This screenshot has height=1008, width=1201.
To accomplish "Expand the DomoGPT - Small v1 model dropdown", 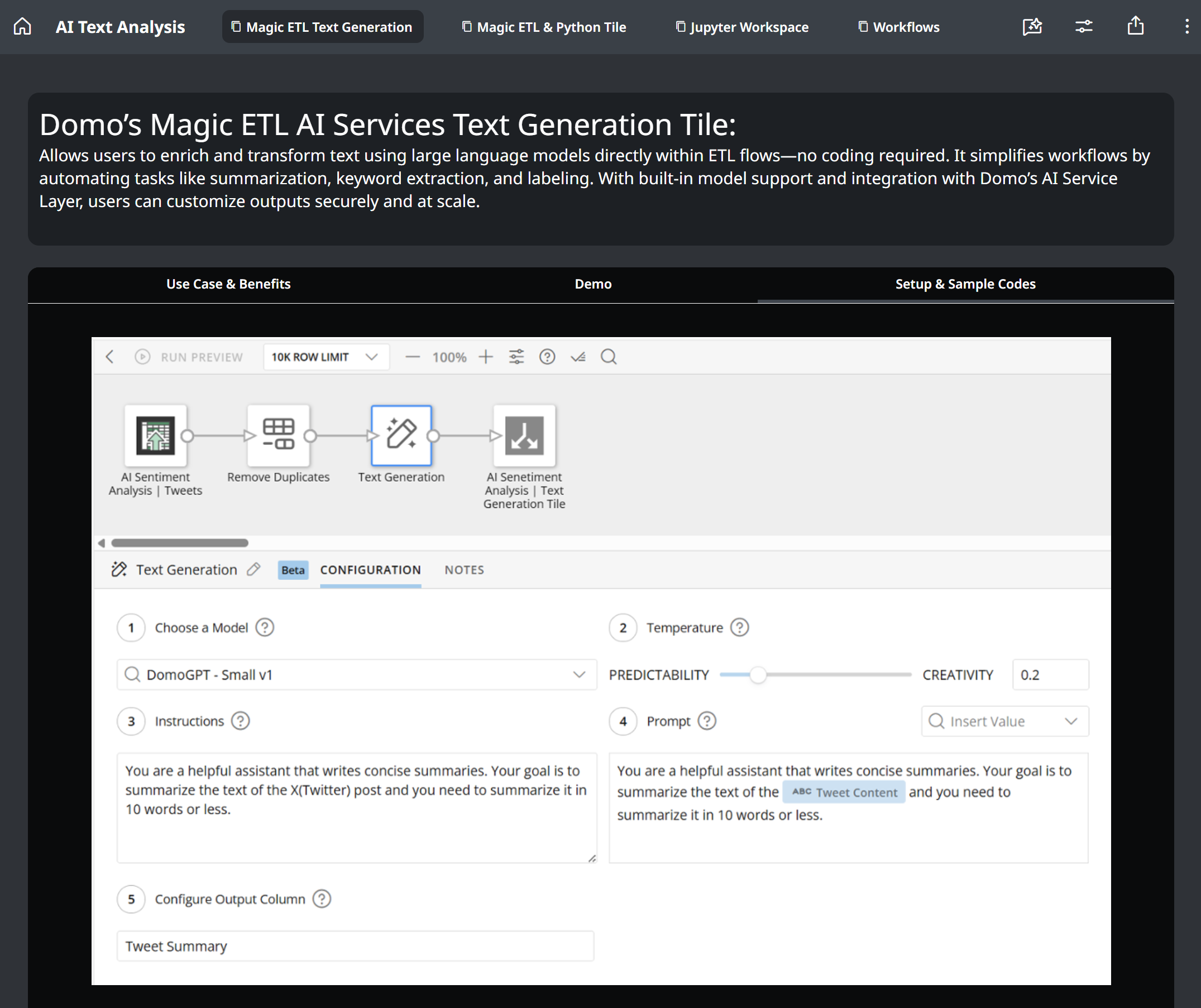I will pos(357,675).
